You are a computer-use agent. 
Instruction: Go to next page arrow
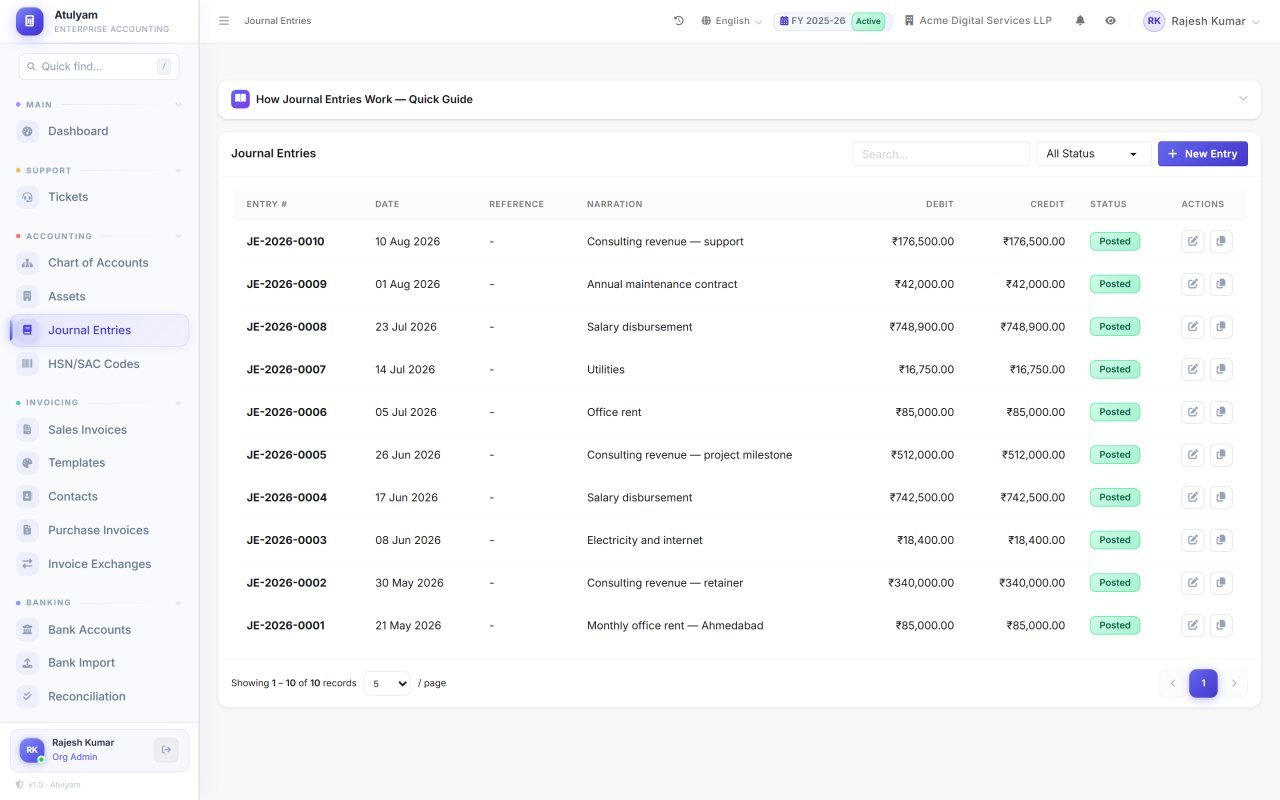pos(1234,683)
